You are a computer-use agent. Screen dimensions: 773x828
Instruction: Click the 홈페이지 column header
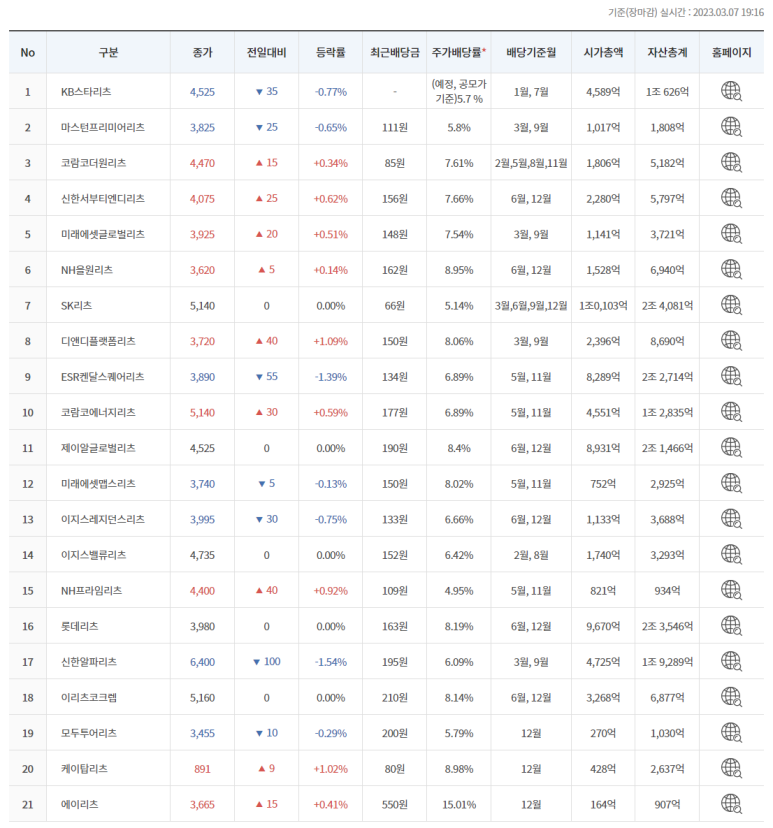point(731,52)
